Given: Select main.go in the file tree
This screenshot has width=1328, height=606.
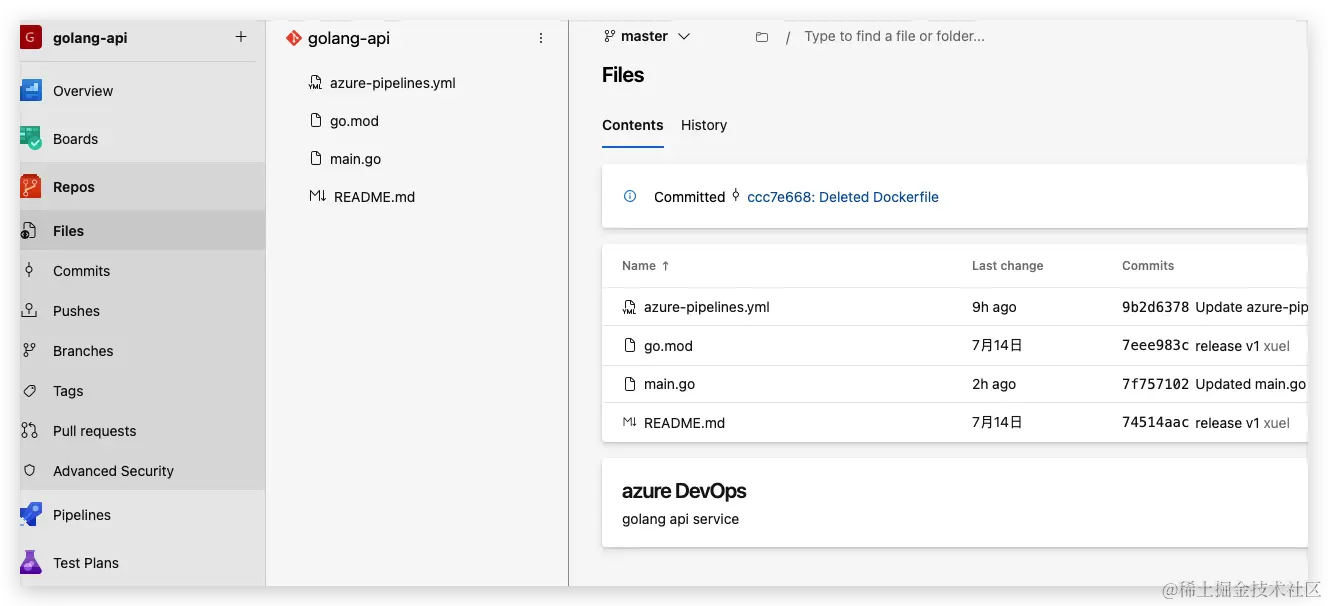Looking at the screenshot, I should tap(355, 159).
